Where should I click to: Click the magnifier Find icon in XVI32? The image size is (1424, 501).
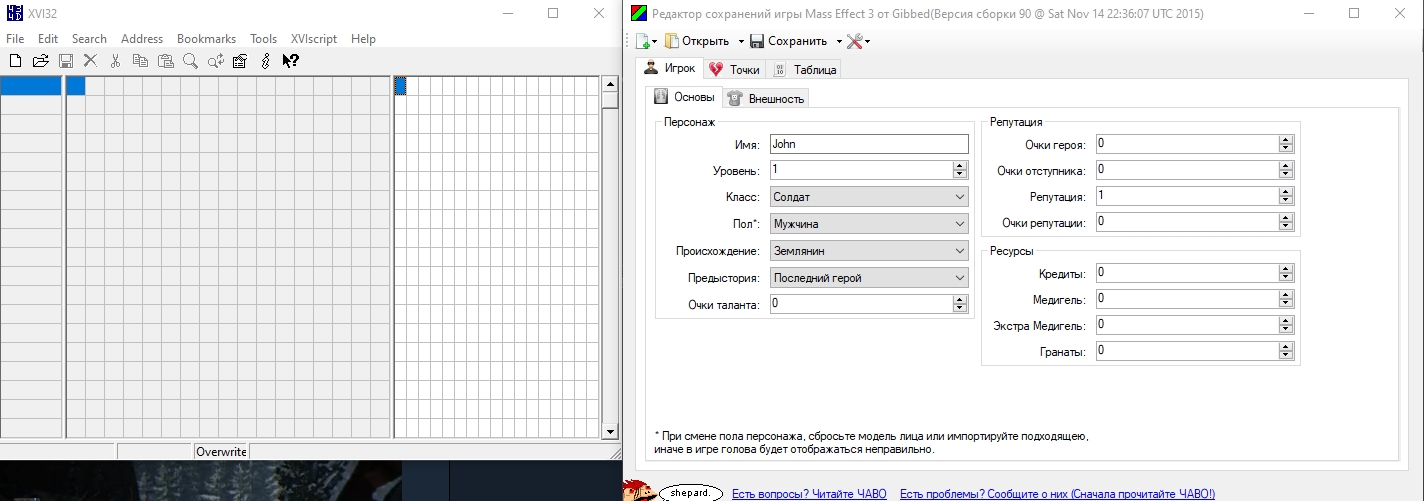click(190, 61)
